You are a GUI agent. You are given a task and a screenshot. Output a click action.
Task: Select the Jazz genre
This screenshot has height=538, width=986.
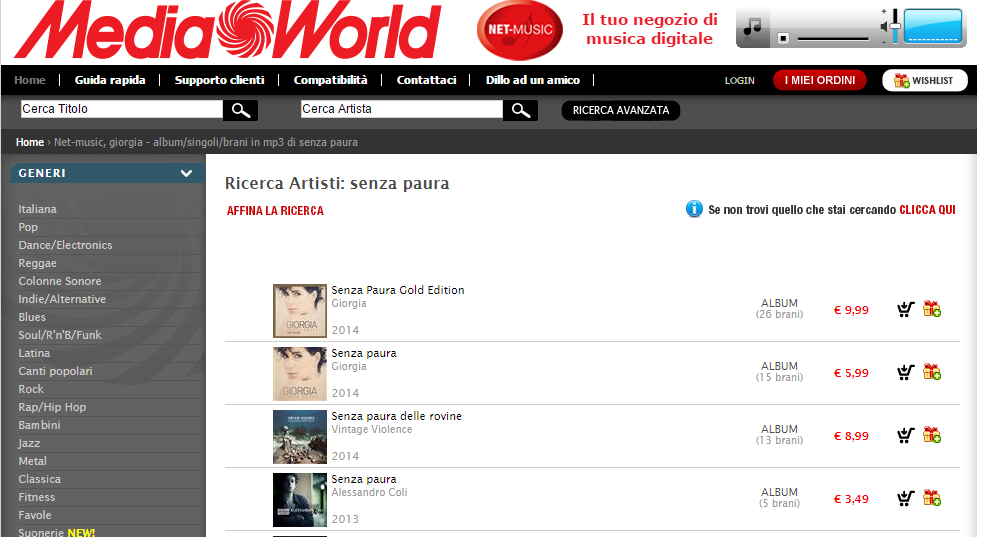[29, 443]
